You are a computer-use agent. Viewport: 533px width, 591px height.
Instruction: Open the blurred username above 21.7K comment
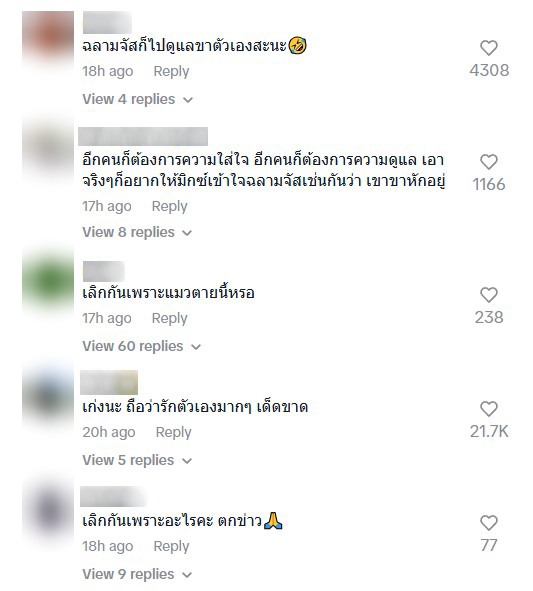click(109, 383)
